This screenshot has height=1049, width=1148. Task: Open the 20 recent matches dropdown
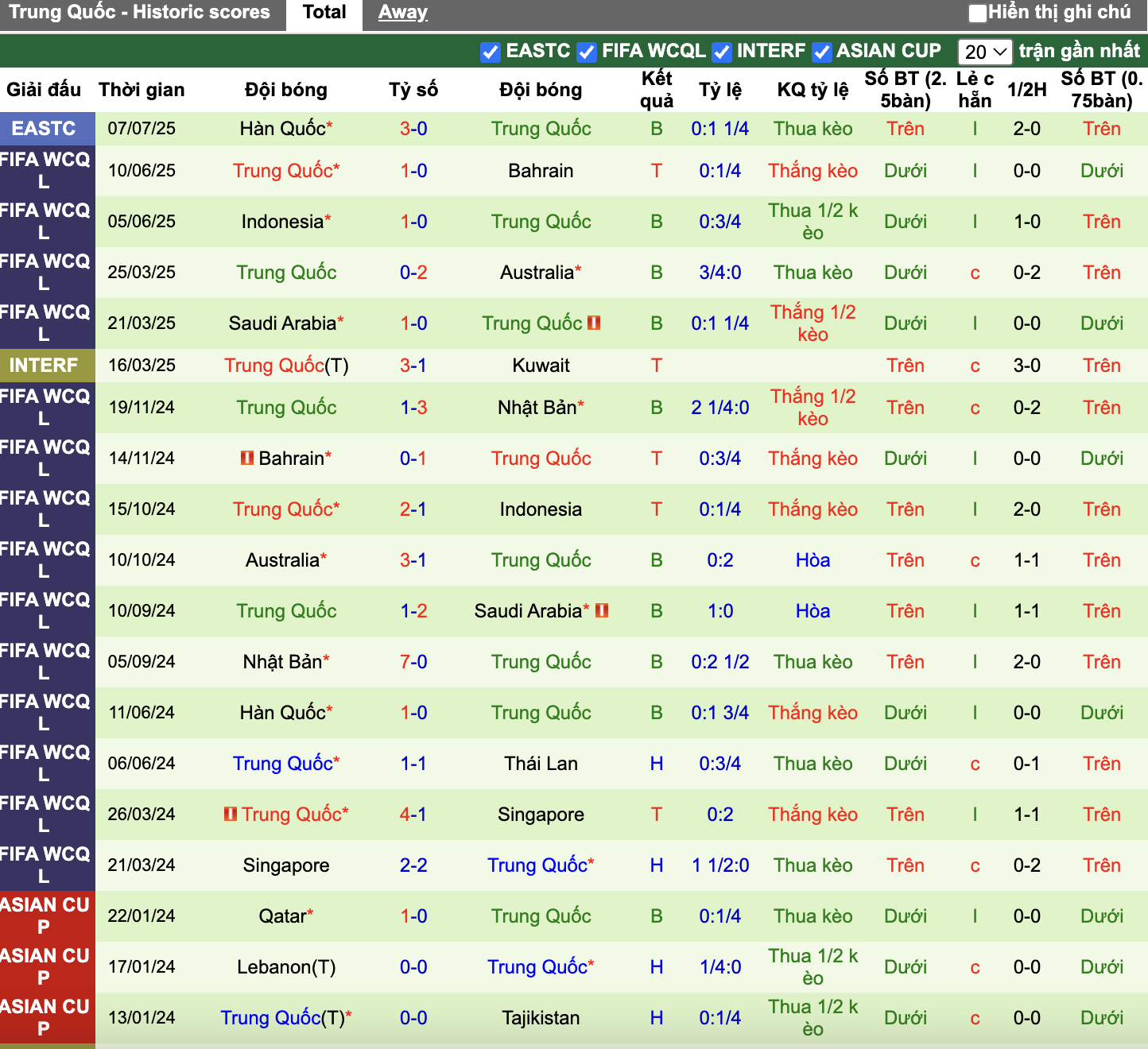pyautogui.click(x=985, y=52)
